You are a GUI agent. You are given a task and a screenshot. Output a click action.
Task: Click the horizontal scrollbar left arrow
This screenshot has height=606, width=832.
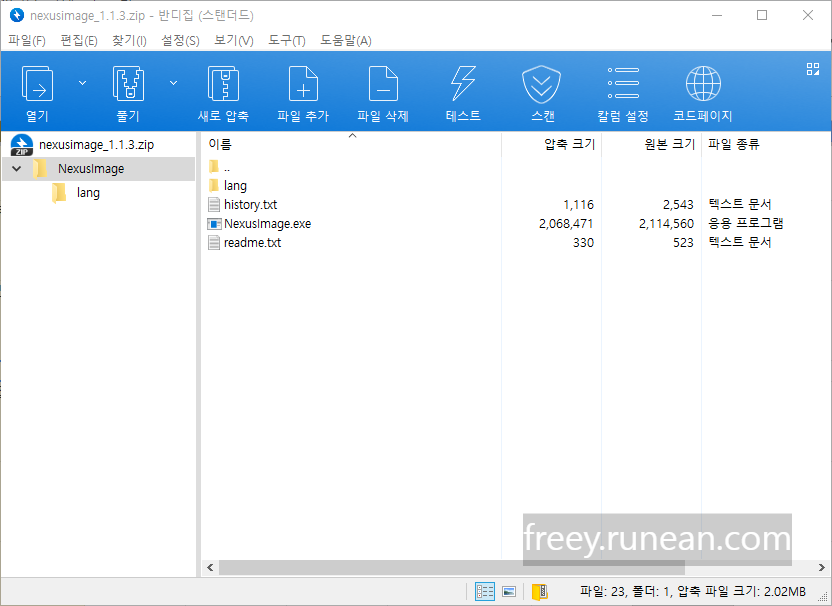210,567
